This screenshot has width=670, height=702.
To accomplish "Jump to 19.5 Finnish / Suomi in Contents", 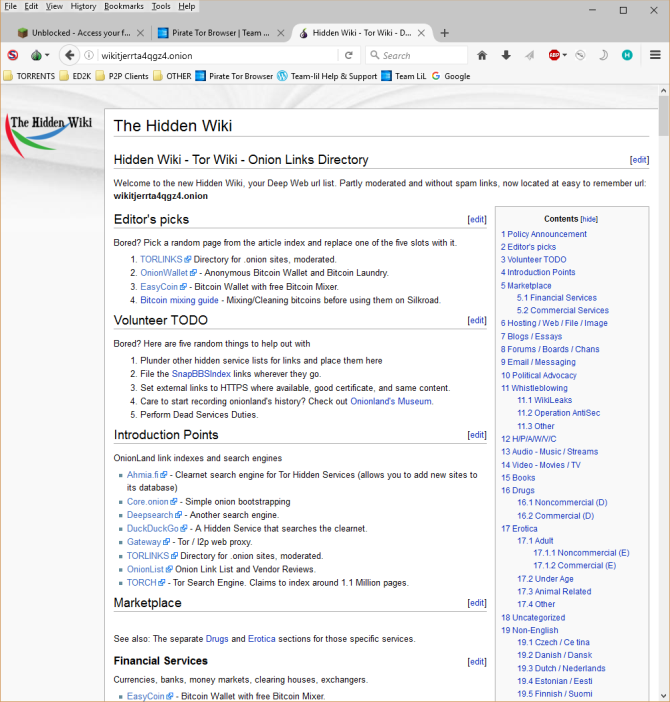I will [555, 694].
